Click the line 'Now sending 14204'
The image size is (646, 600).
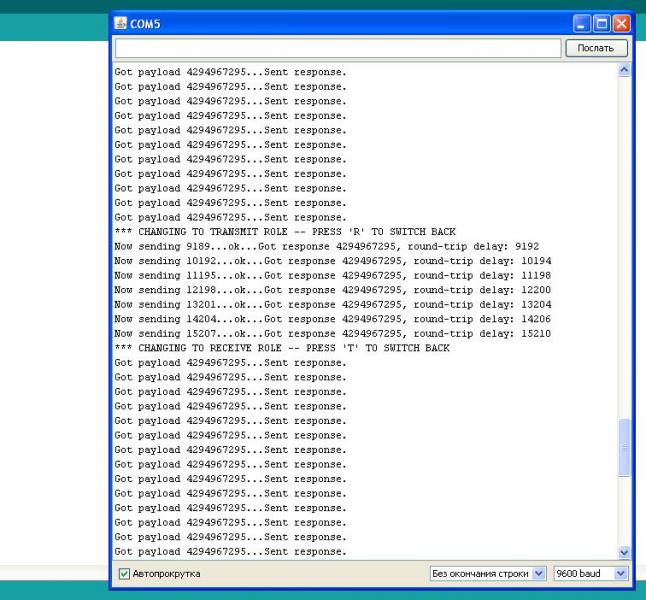click(x=332, y=319)
